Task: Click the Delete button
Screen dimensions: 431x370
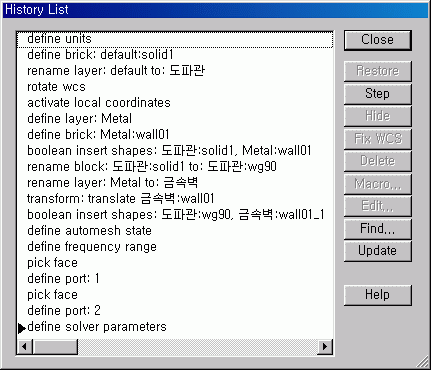Action: tap(378, 161)
